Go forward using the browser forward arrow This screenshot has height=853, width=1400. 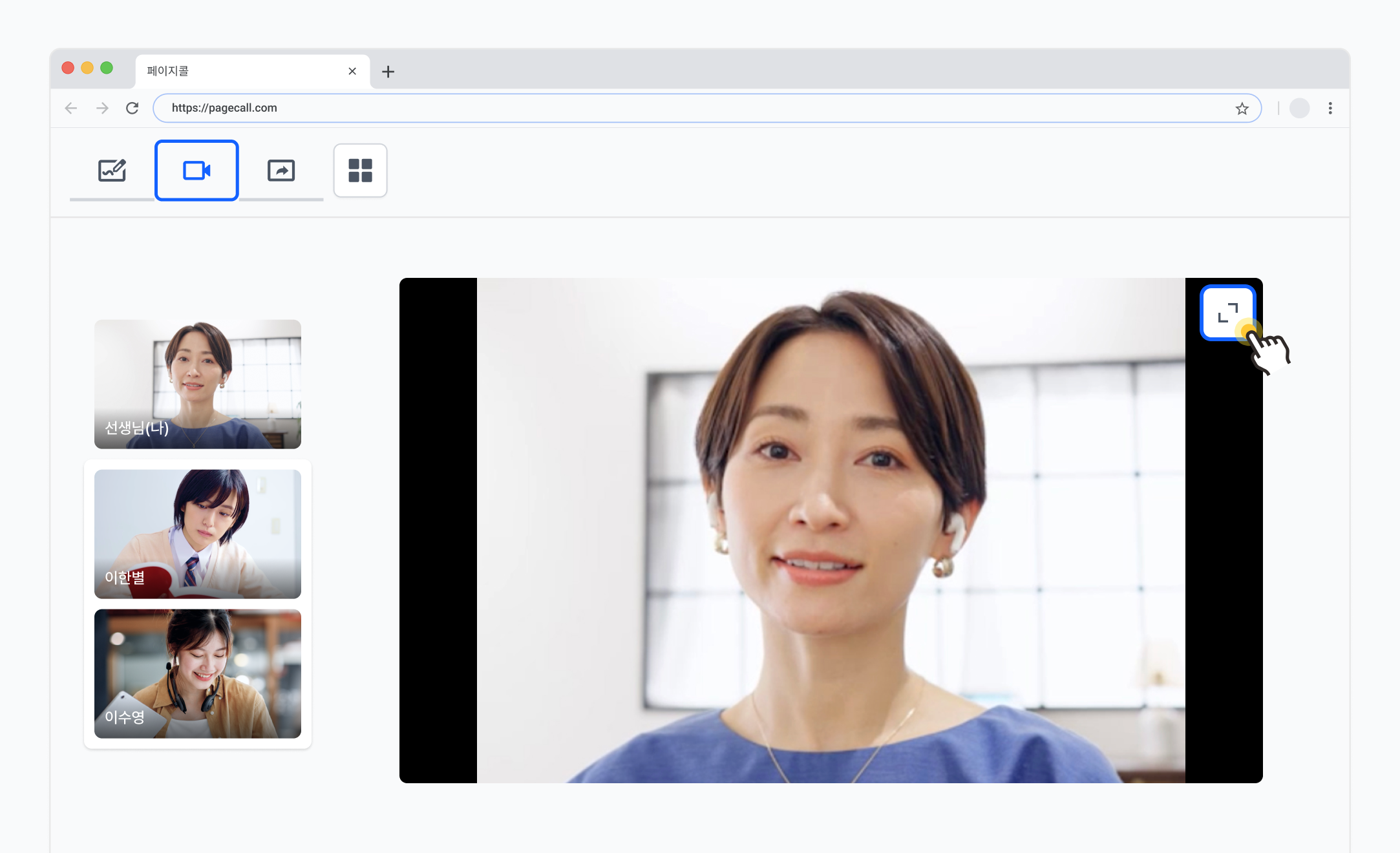102,108
